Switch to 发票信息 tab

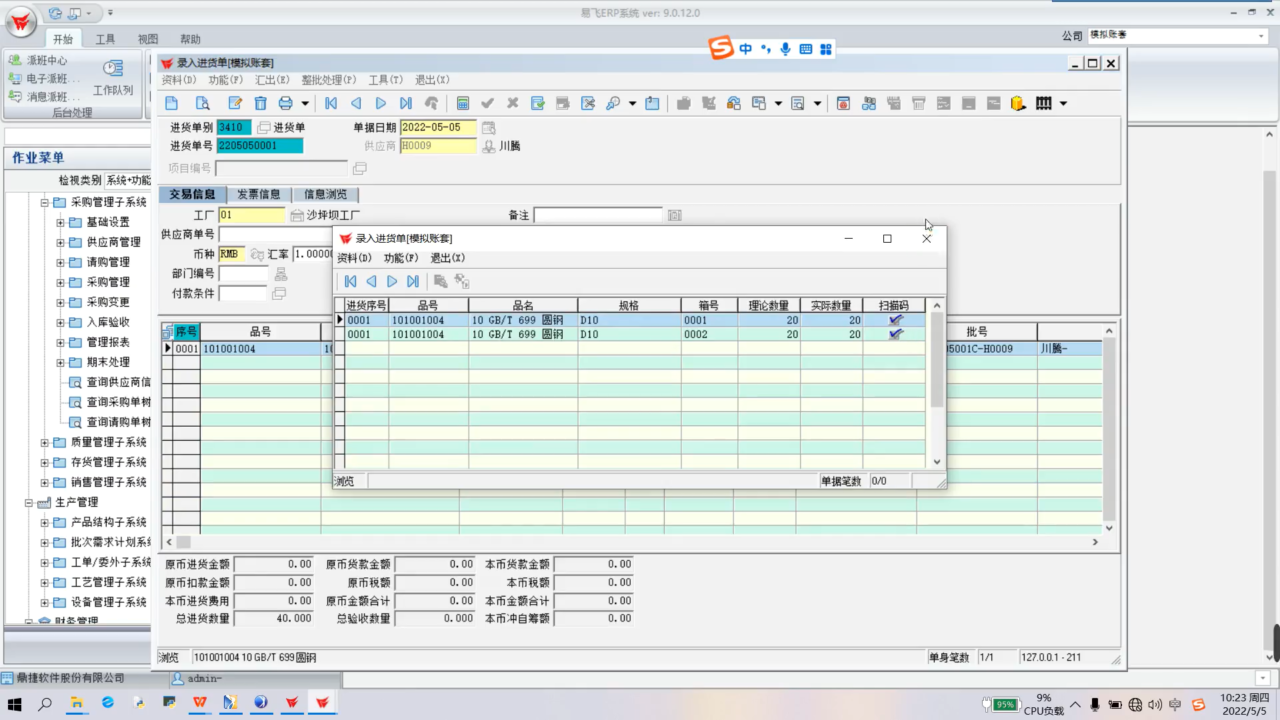(x=259, y=195)
